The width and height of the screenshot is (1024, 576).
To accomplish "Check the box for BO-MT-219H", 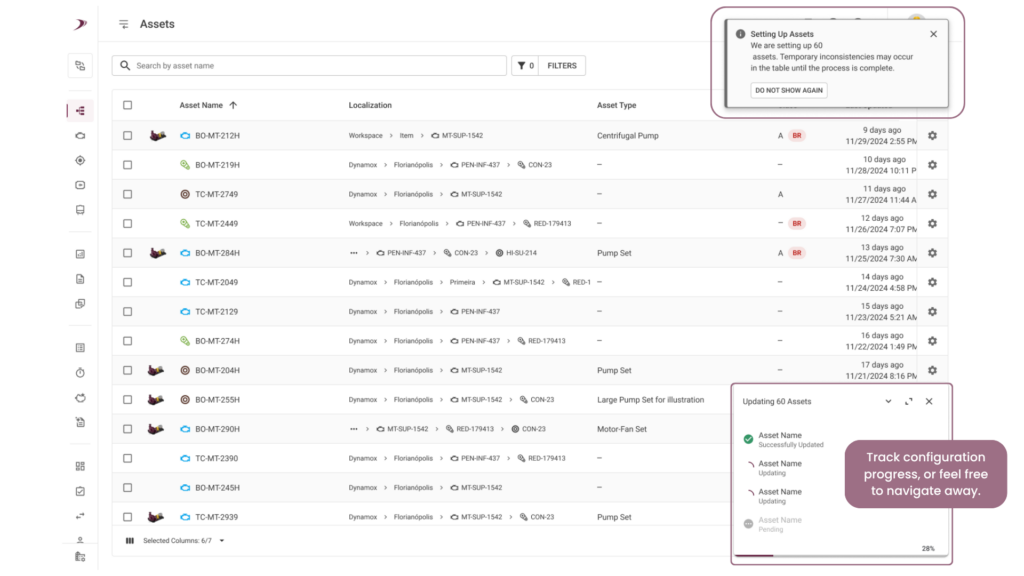I will click(x=127, y=165).
